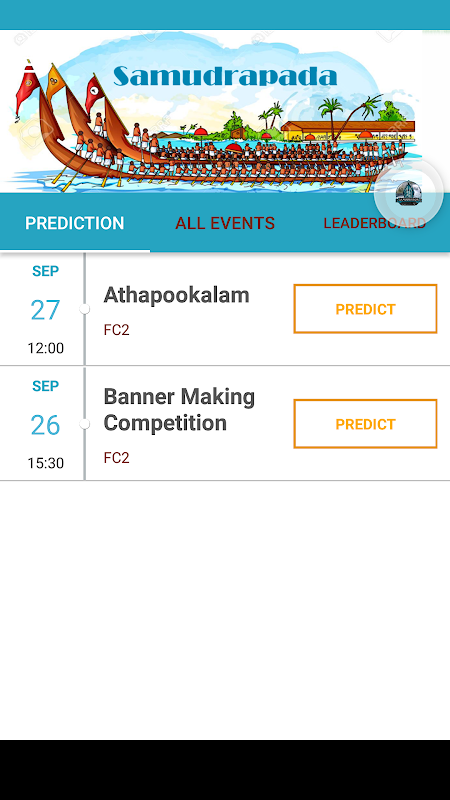Select the Athapookalam event title
The height and width of the screenshot is (800, 450).
point(177,295)
